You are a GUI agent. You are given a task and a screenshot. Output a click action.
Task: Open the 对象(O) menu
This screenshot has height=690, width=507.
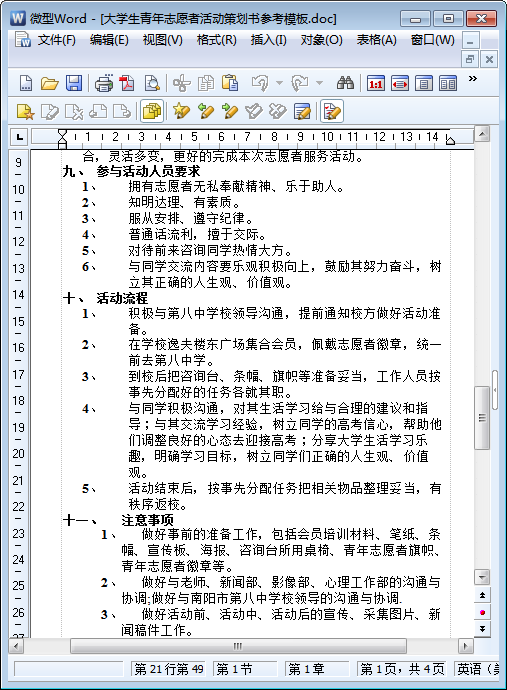(x=321, y=40)
